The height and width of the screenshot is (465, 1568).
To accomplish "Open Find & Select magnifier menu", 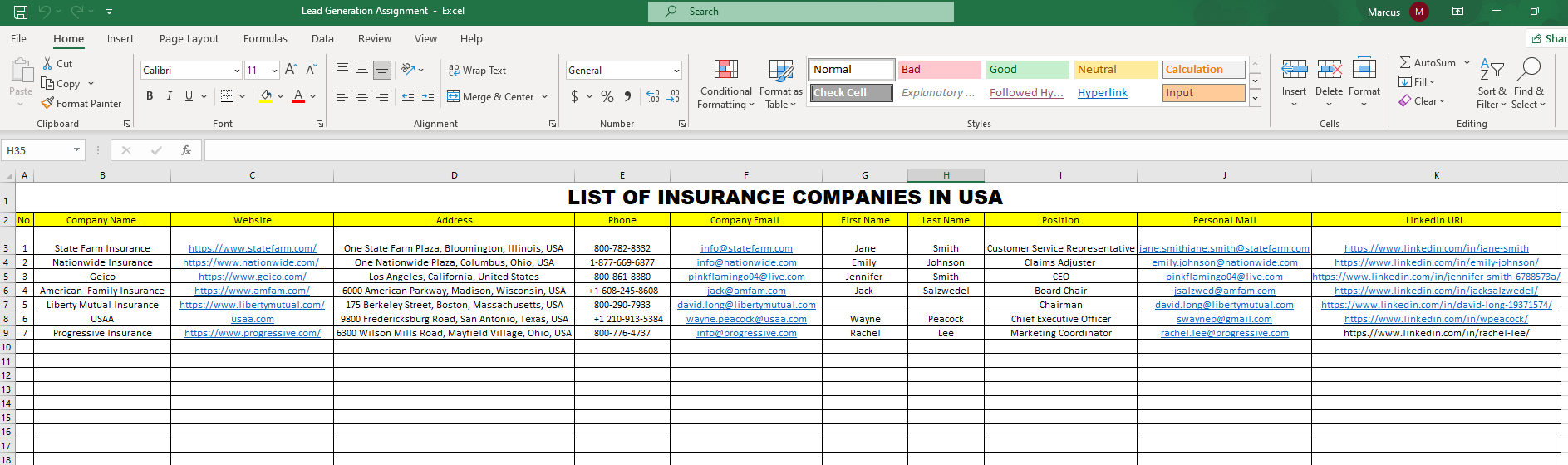I will 1529,84.
